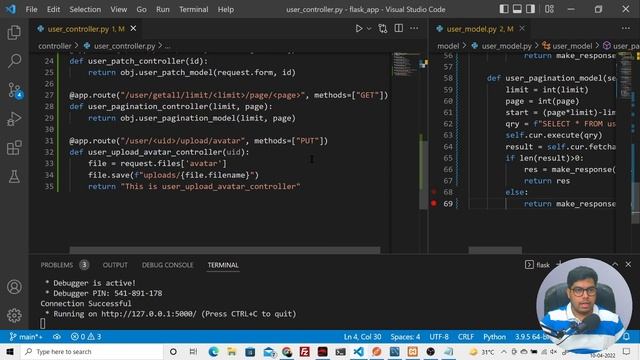Image resolution: width=640 pixels, height=360 pixels.
Task: Open the File menu
Action: pos(31,9)
